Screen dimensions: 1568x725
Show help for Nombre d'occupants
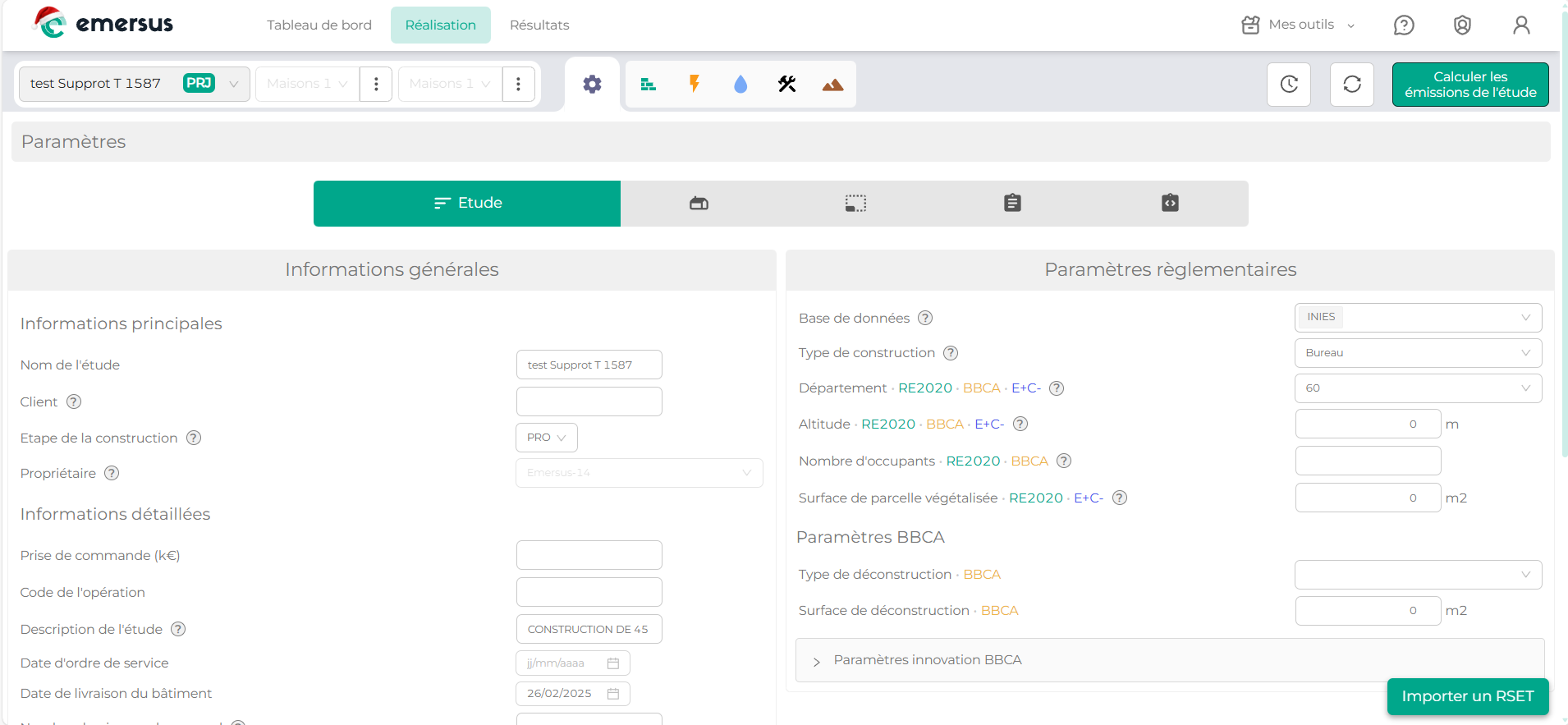(1064, 461)
